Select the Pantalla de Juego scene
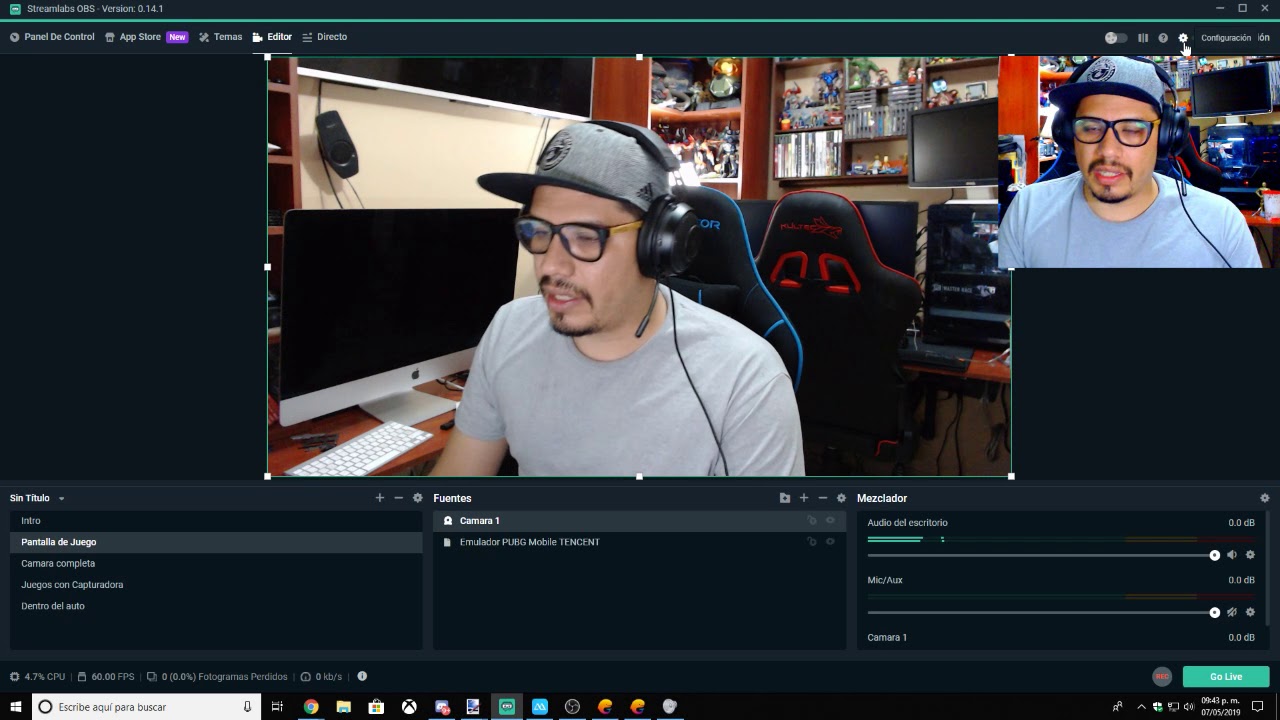Image resolution: width=1280 pixels, height=720 pixels. 216,542
